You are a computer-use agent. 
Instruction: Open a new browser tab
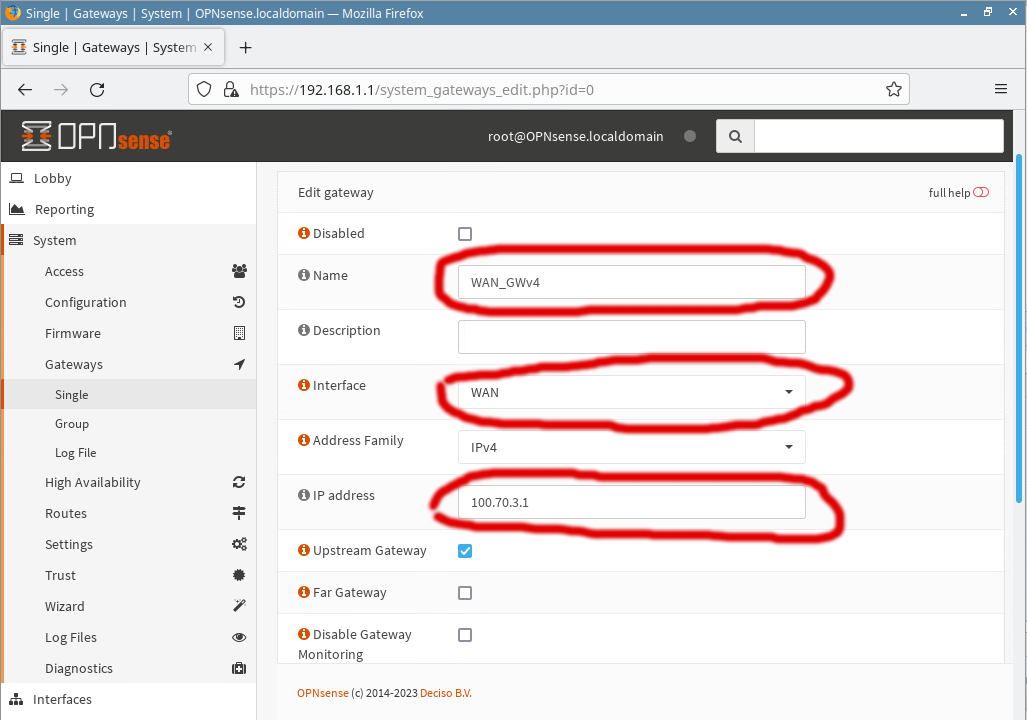point(246,47)
